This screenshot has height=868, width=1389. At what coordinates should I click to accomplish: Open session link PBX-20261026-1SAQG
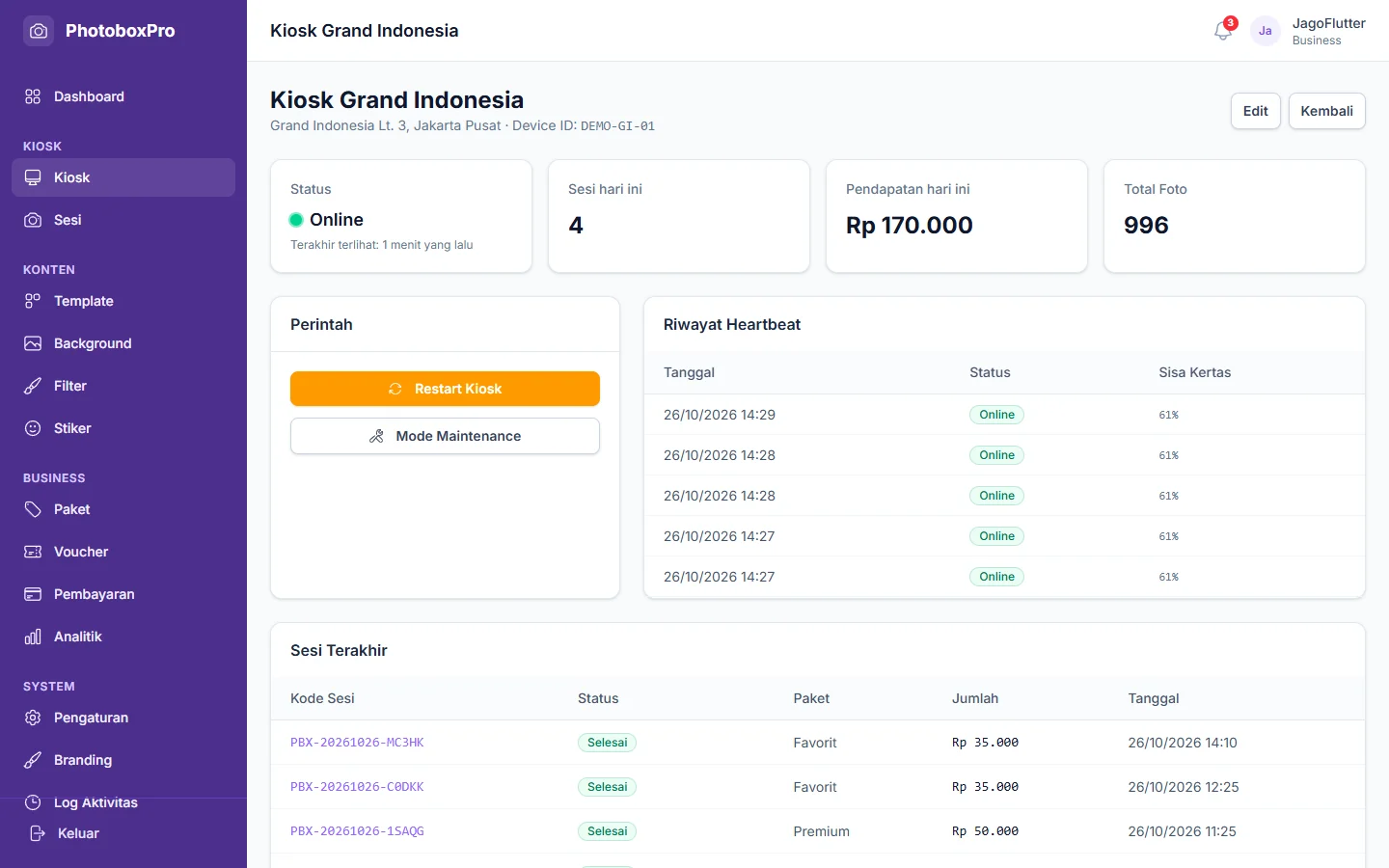(357, 831)
